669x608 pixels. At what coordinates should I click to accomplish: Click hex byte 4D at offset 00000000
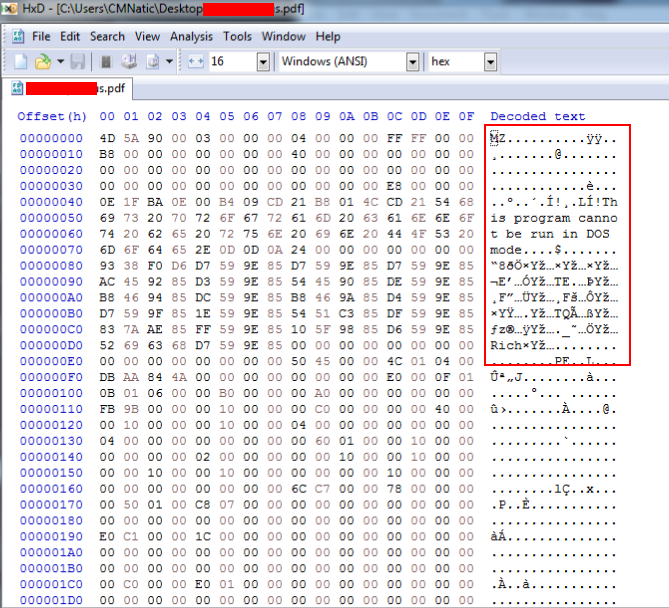pos(107,138)
